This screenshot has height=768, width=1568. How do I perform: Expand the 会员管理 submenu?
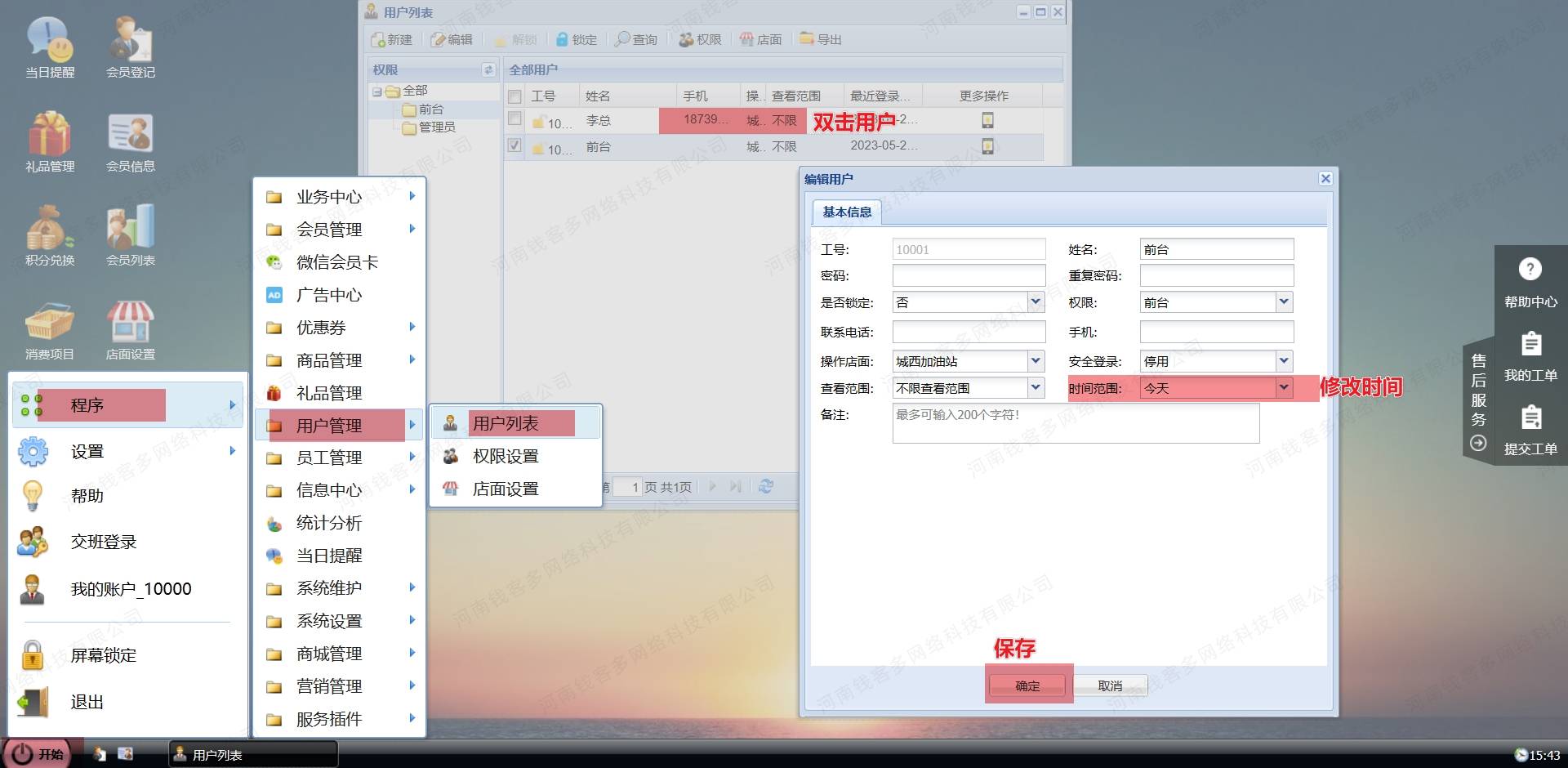340,230
